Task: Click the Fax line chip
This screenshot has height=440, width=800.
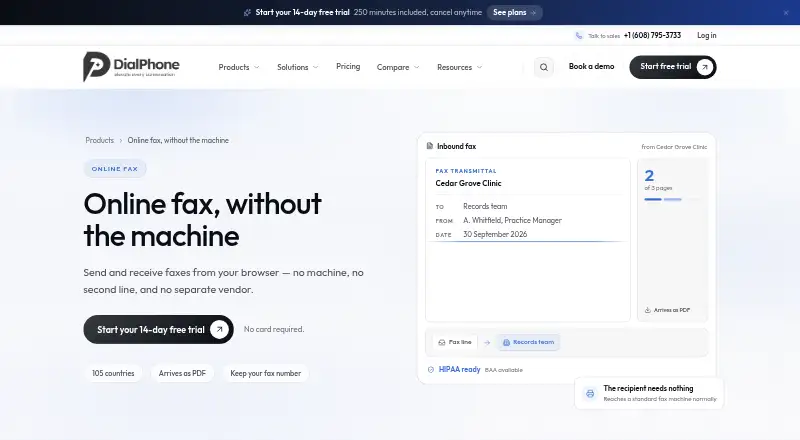Action: [455, 343]
